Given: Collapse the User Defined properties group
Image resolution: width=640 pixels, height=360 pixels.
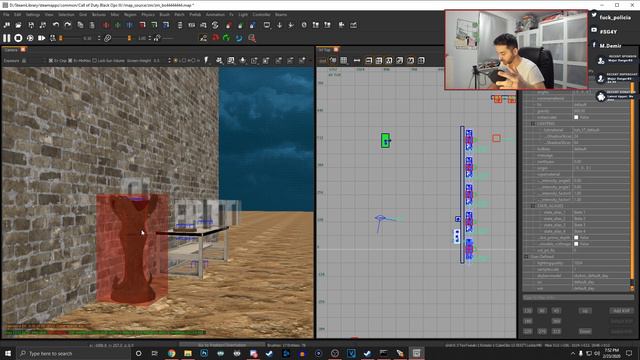Looking at the screenshot, I should 526,257.
